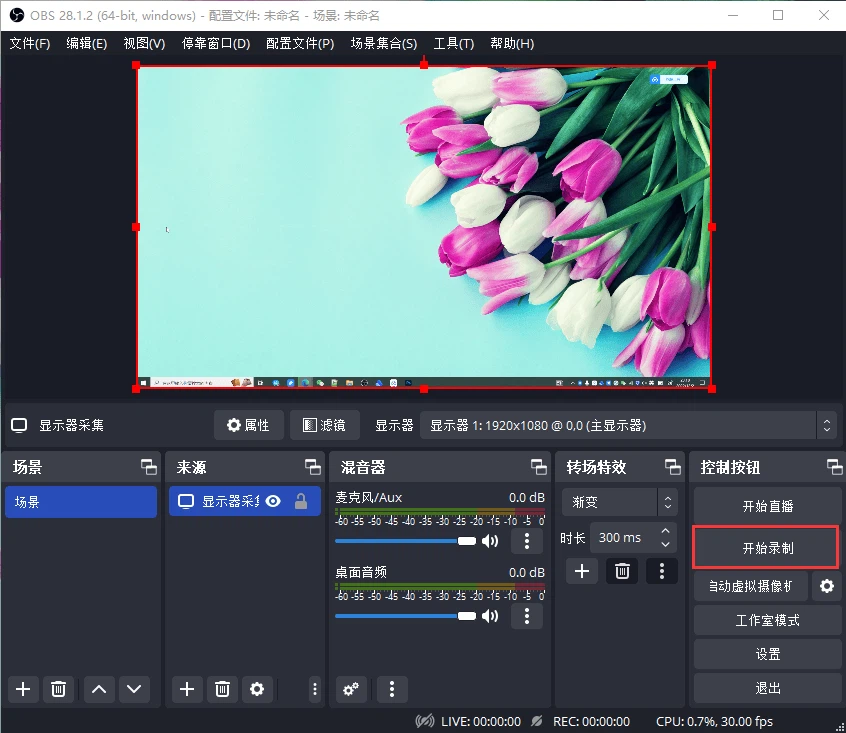Open mixer menu dots at panel bottom
Viewport: 846px width, 733px height.
tap(392, 689)
